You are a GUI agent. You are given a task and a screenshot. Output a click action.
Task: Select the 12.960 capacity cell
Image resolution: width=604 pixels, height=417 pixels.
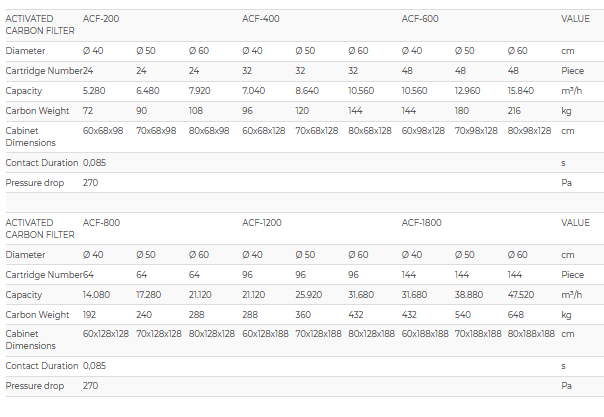pos(469,89)
